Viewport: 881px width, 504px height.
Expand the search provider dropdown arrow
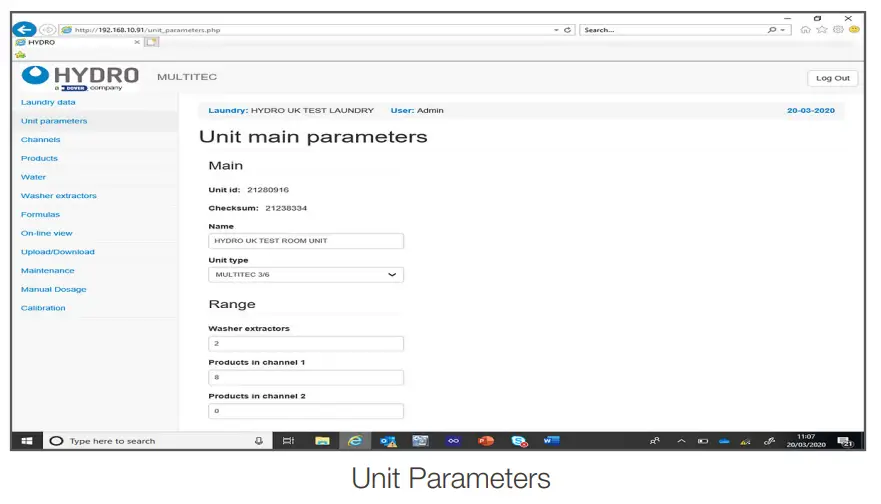(782, 30)
